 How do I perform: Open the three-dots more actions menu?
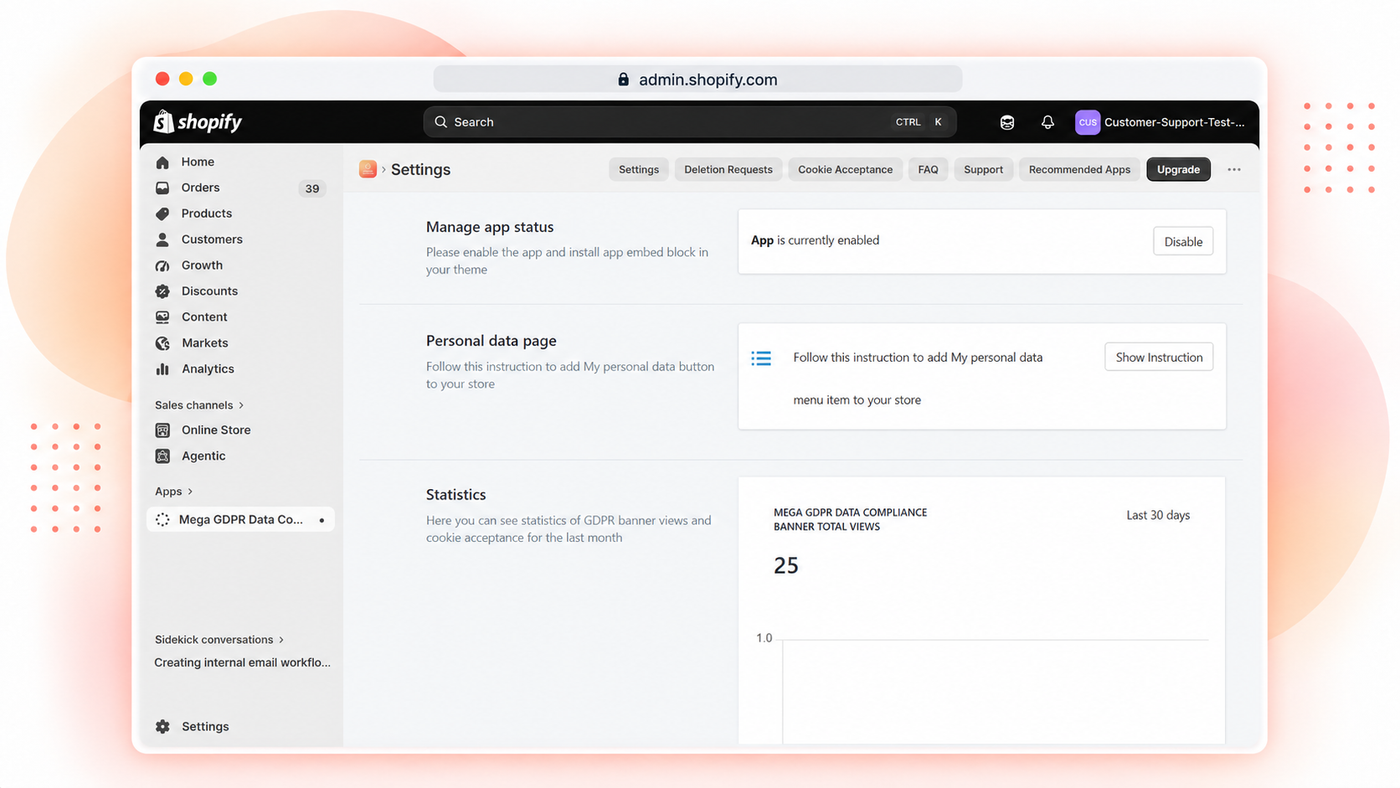point(1234,170)
